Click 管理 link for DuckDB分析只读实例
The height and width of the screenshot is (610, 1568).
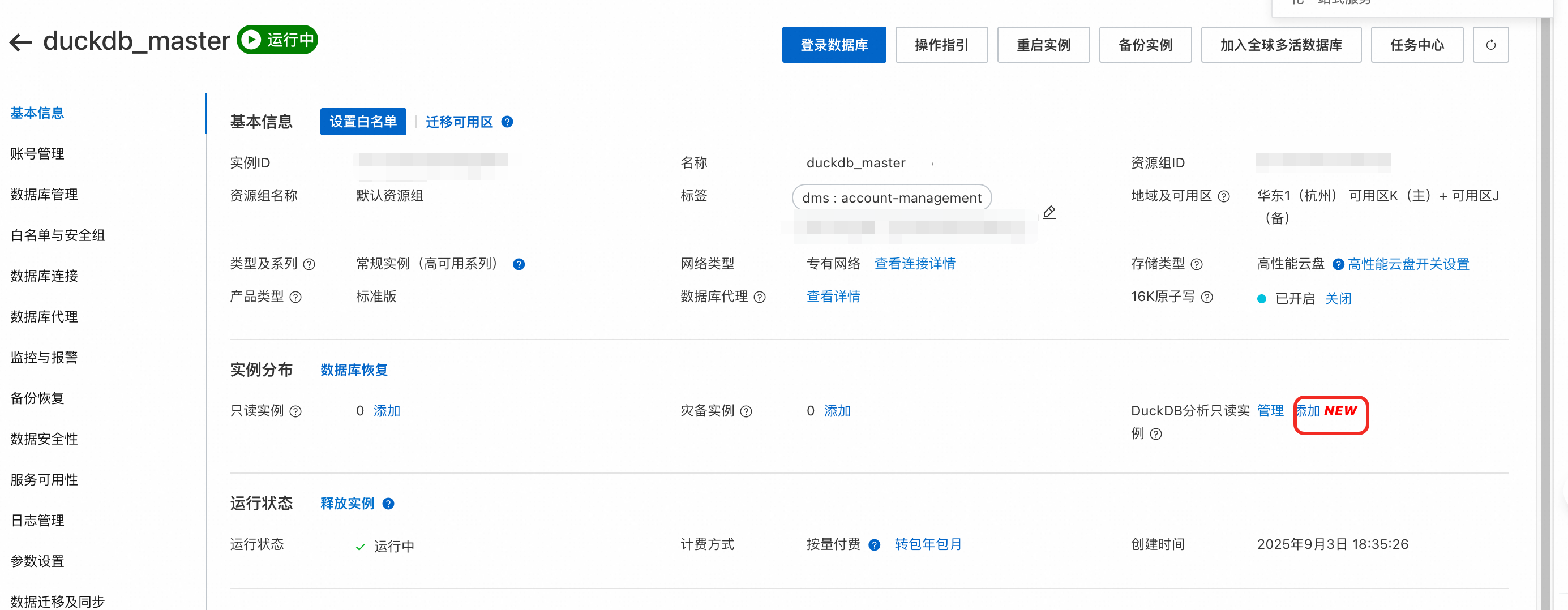[1270, 410]
